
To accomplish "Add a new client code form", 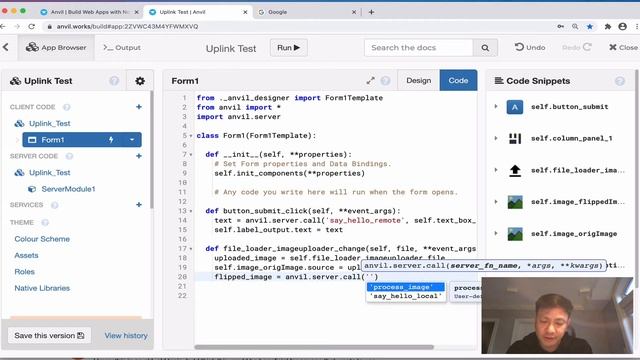I will click(x=139, y=107).
